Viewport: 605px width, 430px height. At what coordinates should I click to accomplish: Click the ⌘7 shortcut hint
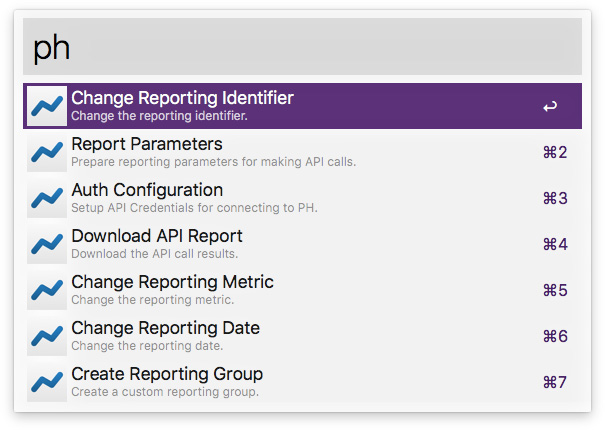[x=554, y=383]
